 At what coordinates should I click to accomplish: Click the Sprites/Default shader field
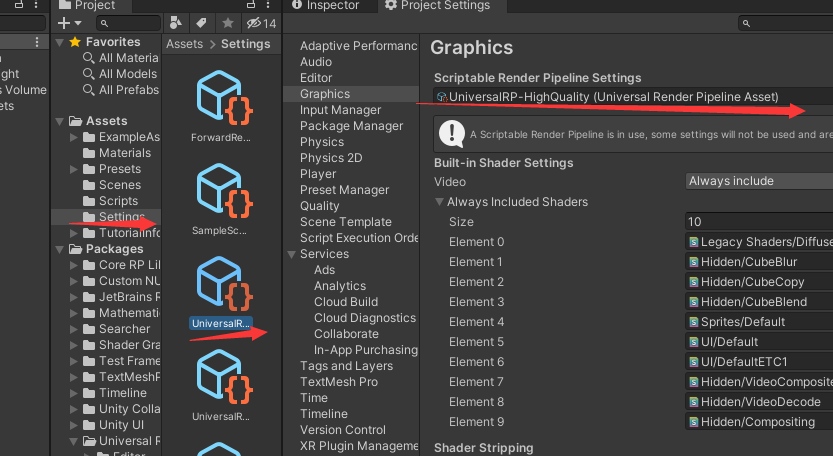click(759, 322)
